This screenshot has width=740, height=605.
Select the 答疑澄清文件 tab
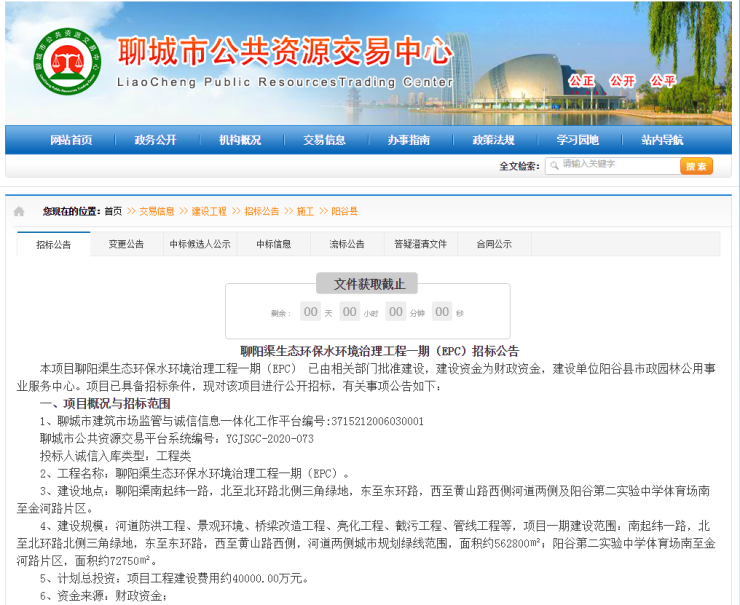click(x=420, y=244)
